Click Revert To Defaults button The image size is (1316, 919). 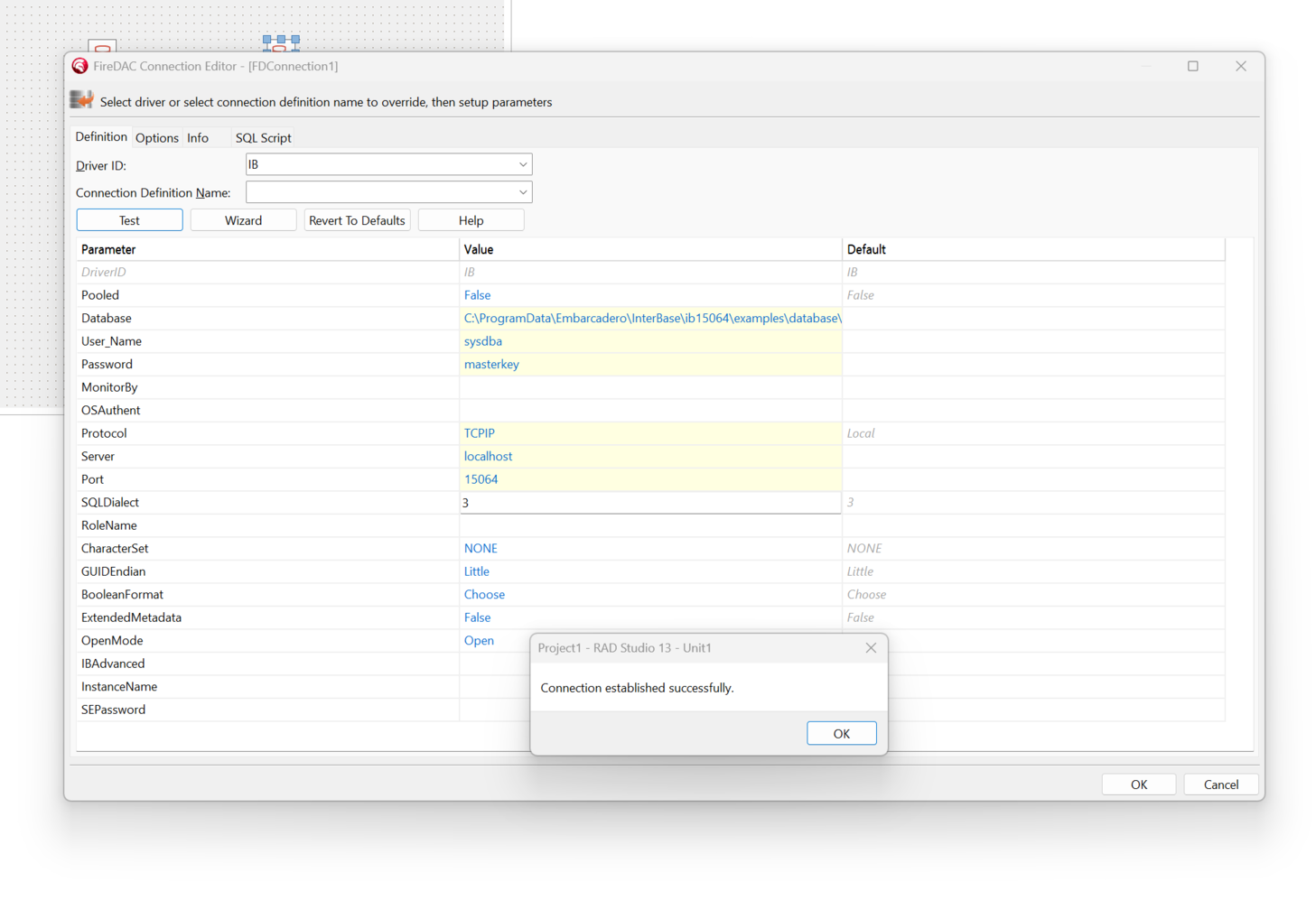coord(357,220)
